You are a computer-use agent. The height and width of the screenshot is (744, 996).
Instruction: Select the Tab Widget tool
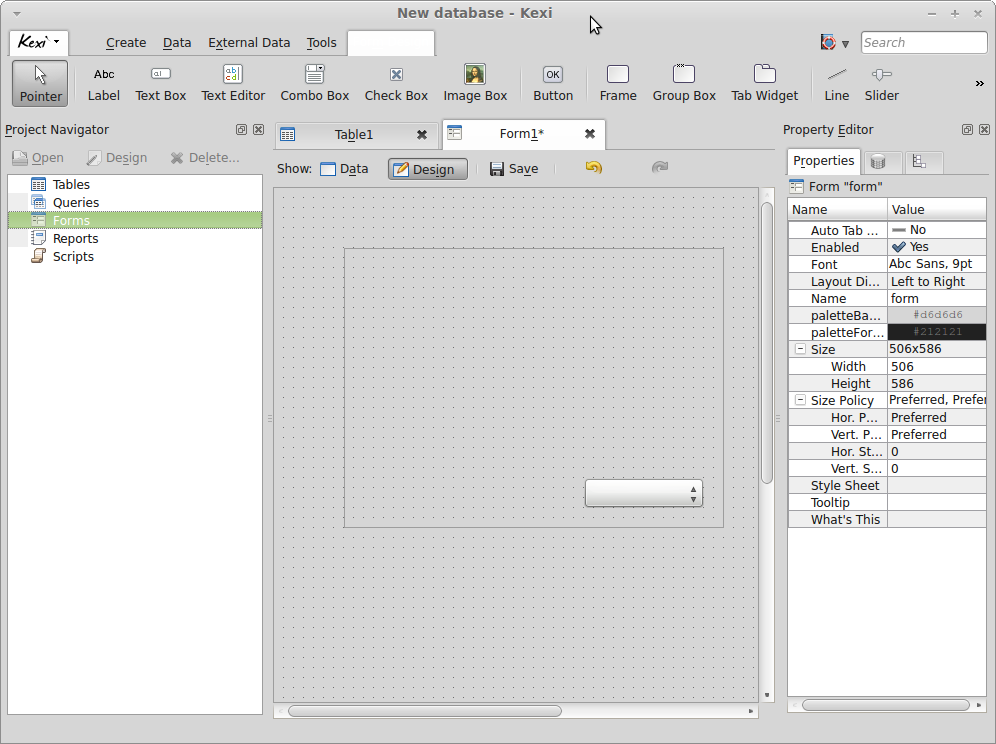tap(764, 84)
